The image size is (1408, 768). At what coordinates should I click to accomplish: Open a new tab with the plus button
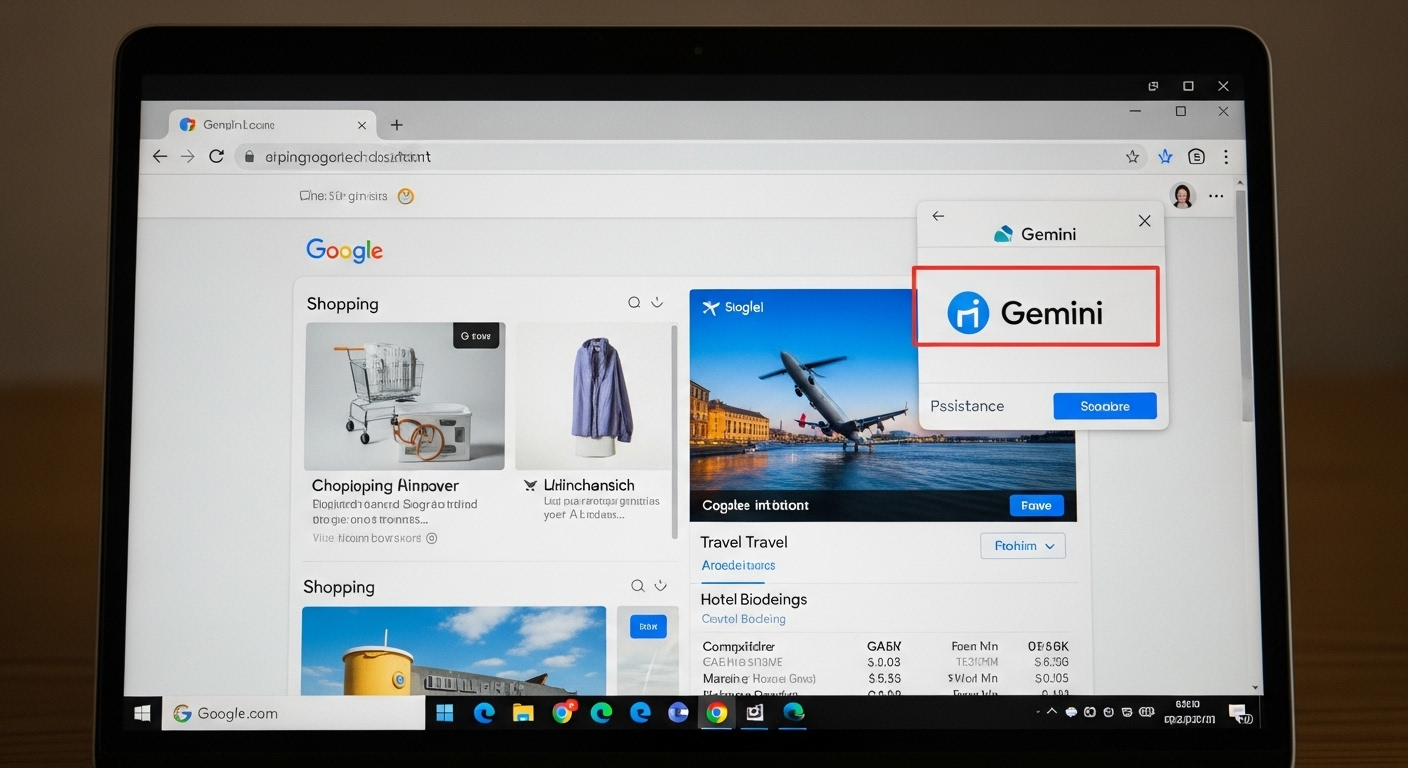(x=396, y=125)
